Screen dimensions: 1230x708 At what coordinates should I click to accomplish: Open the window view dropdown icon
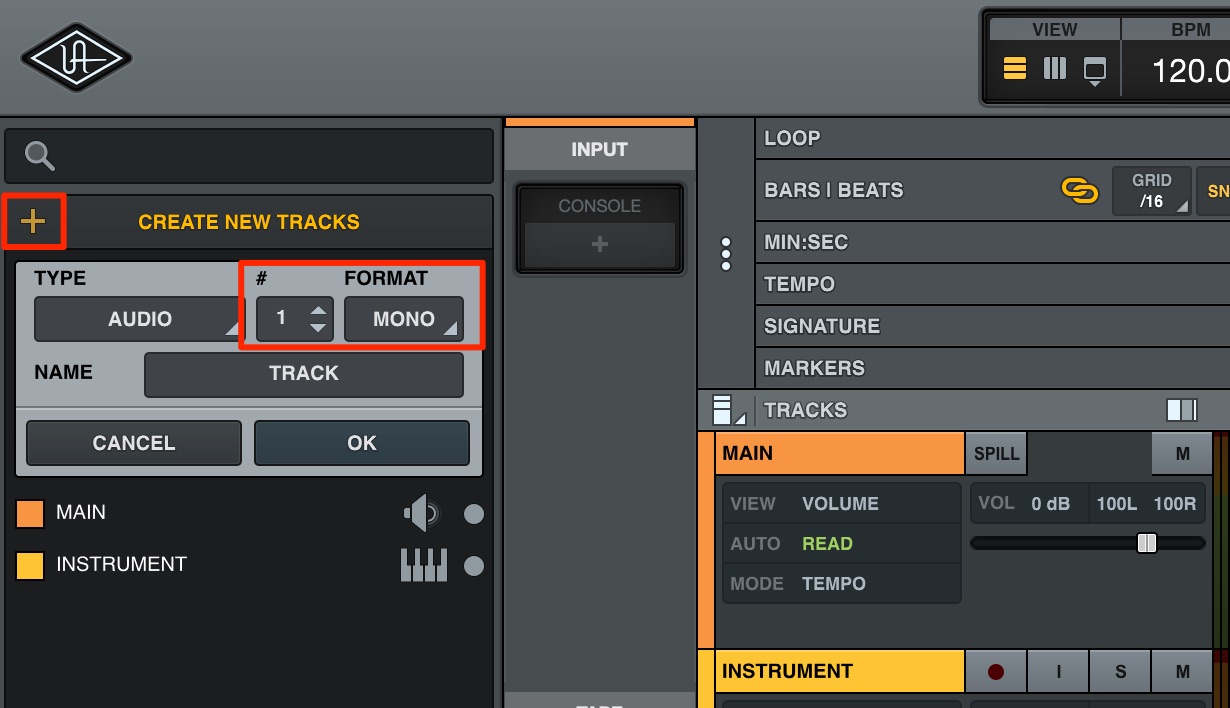[1095, 72]
